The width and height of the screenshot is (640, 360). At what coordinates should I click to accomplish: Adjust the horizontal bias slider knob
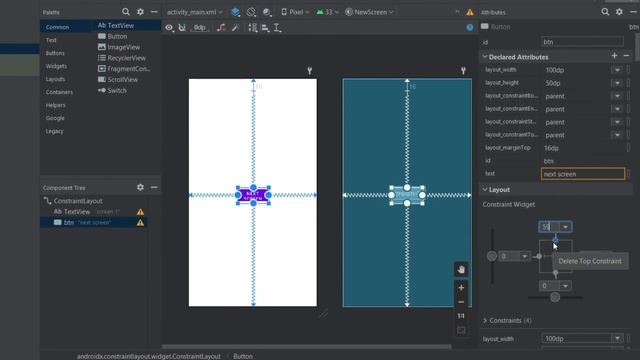(555, 297)
